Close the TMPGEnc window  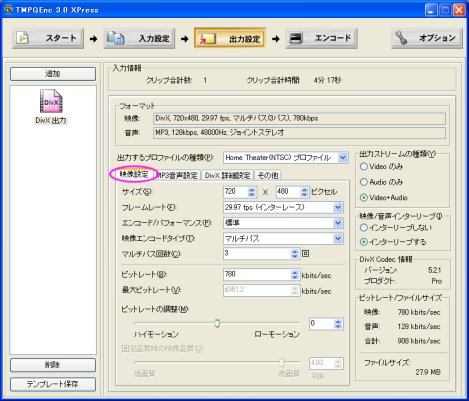tap(459, 10)
